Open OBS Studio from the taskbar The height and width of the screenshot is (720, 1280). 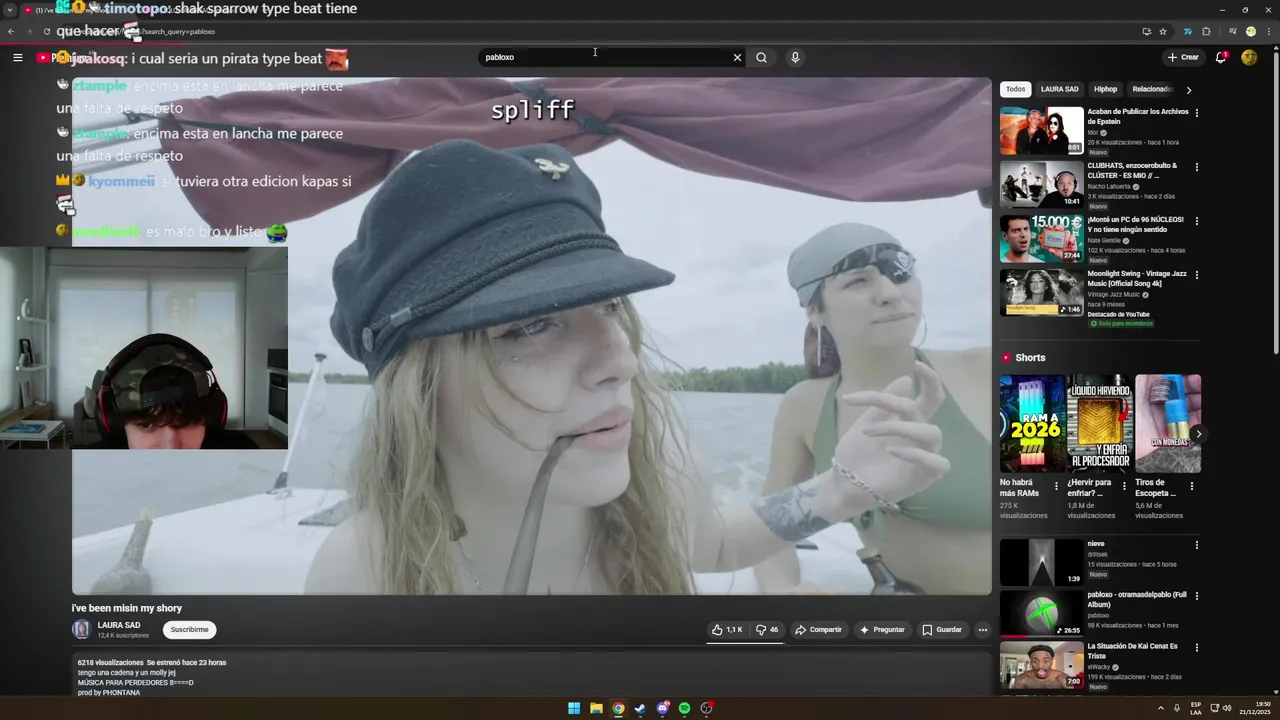click(707, 708)
